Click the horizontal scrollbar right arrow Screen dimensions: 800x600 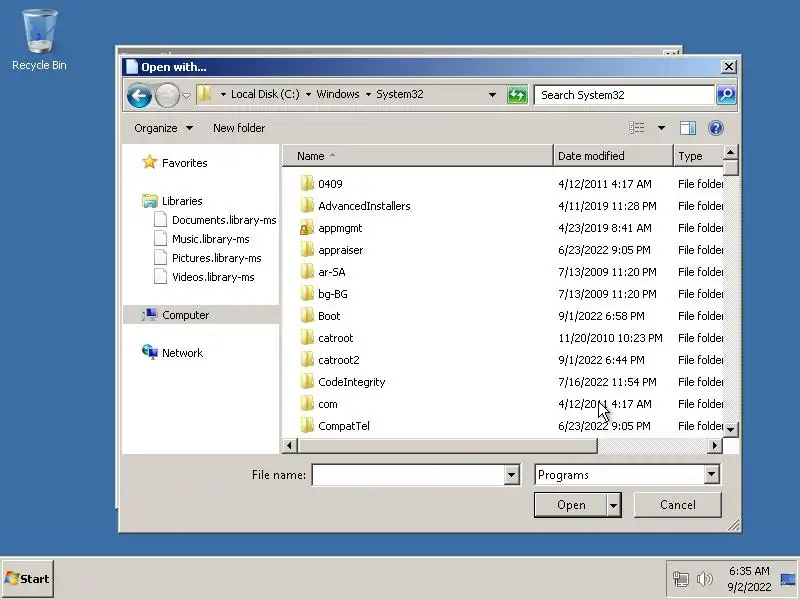(714, 445)
